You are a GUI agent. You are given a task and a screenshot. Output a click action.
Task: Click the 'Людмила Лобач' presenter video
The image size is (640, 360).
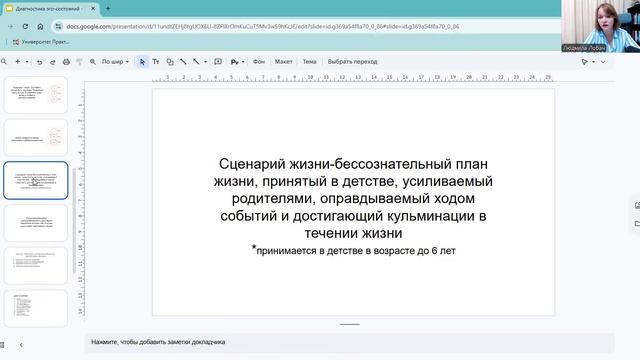pos(600,26)
